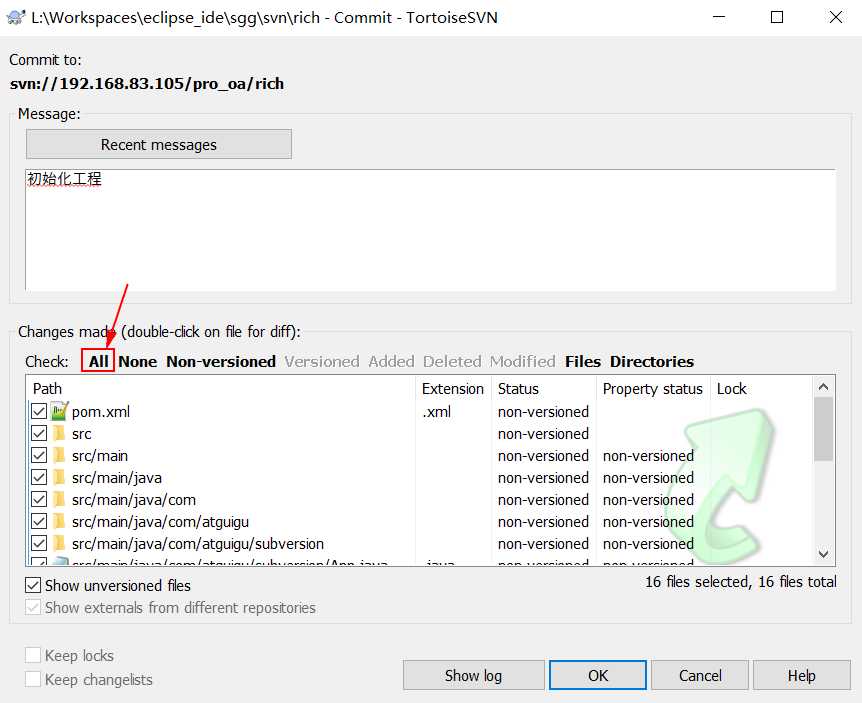Uncheck the src folder checkbox
This screenshot has height=703, width=862.
39,434
